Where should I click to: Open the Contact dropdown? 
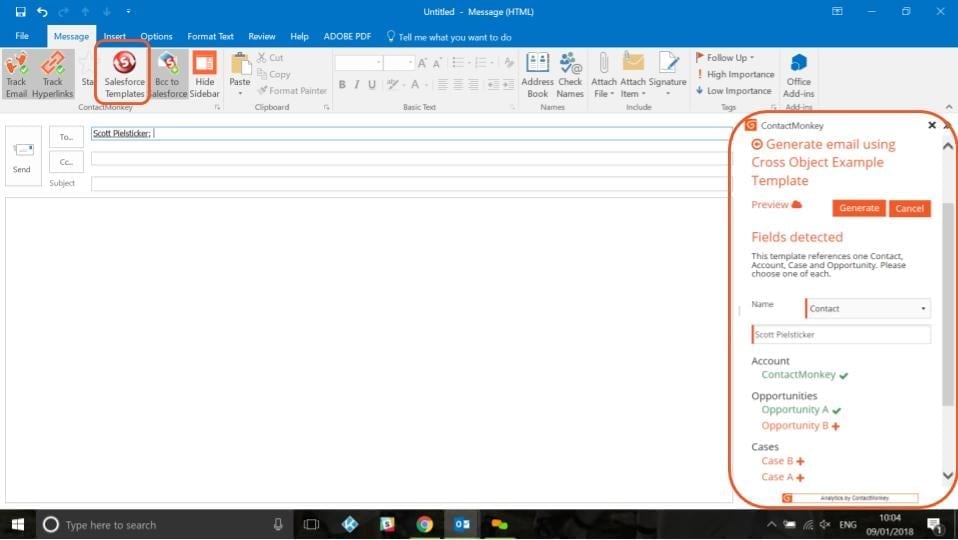pos(868,308)
